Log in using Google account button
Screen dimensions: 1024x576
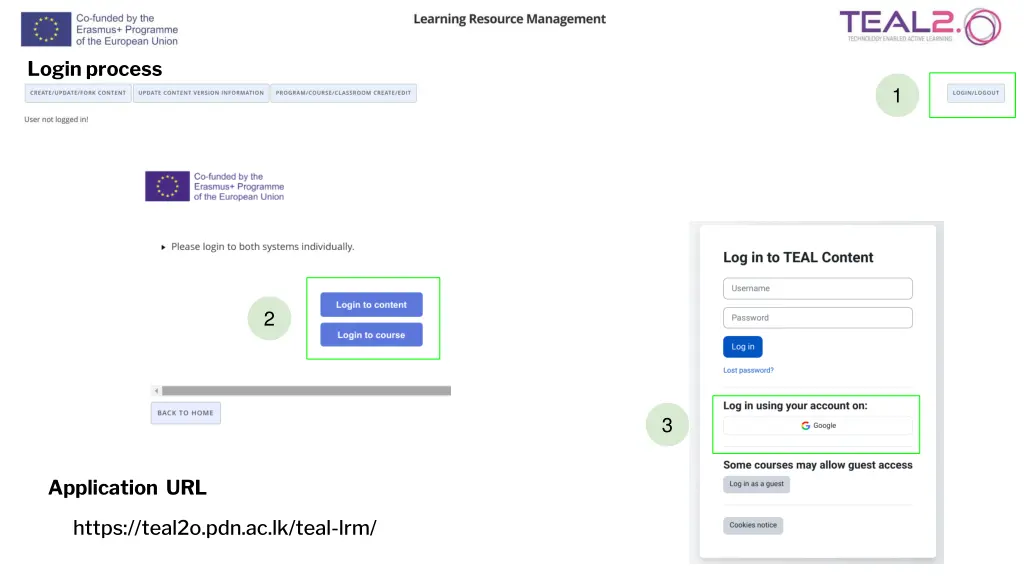[818, 426]
